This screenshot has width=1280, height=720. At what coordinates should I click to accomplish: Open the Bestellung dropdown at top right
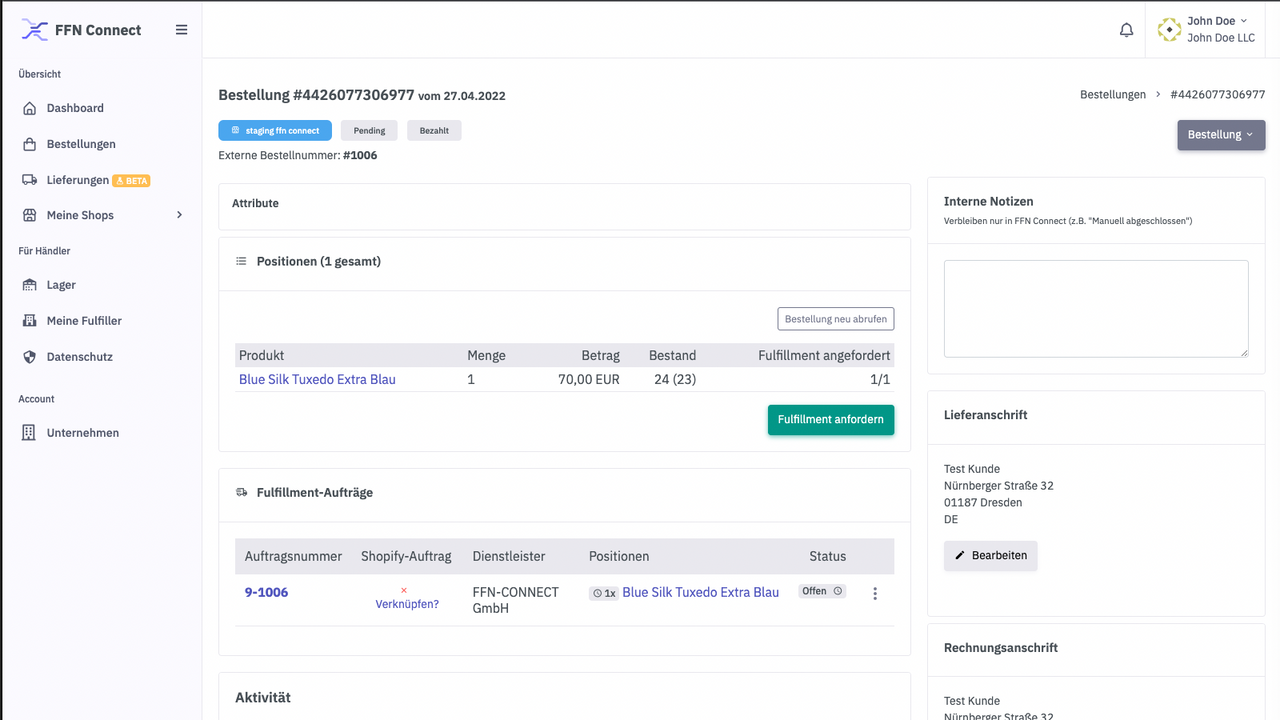[x=1221, y=134]
